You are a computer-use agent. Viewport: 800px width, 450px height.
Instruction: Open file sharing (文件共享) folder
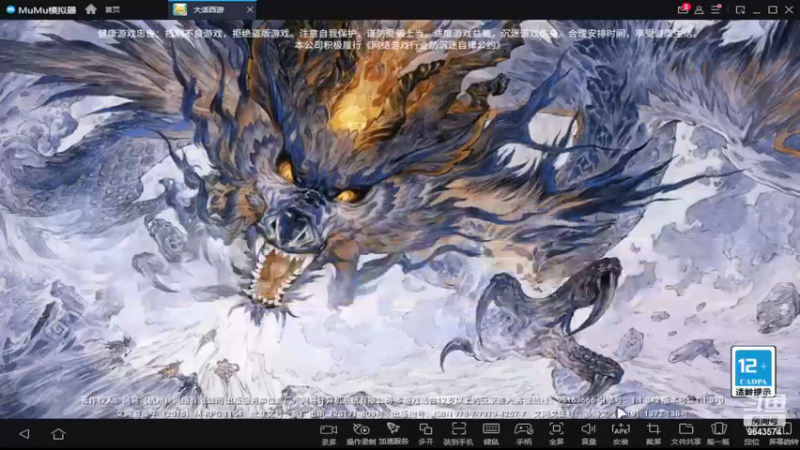[x=686, y=434]
